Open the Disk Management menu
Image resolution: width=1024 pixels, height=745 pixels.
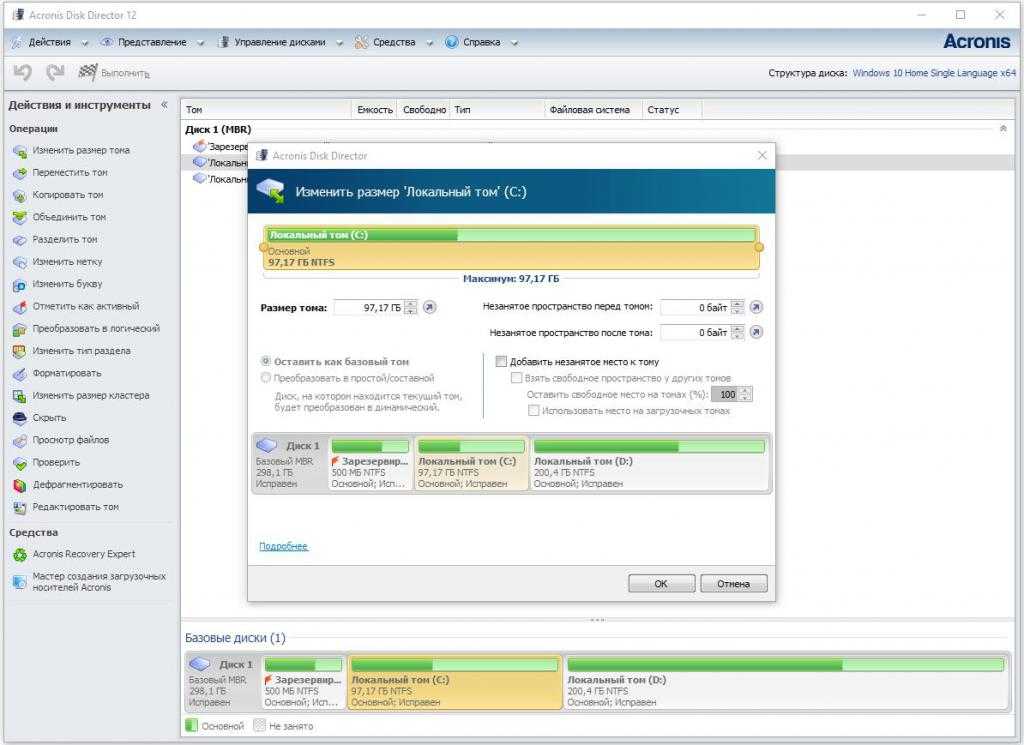(x=279, y=42)
